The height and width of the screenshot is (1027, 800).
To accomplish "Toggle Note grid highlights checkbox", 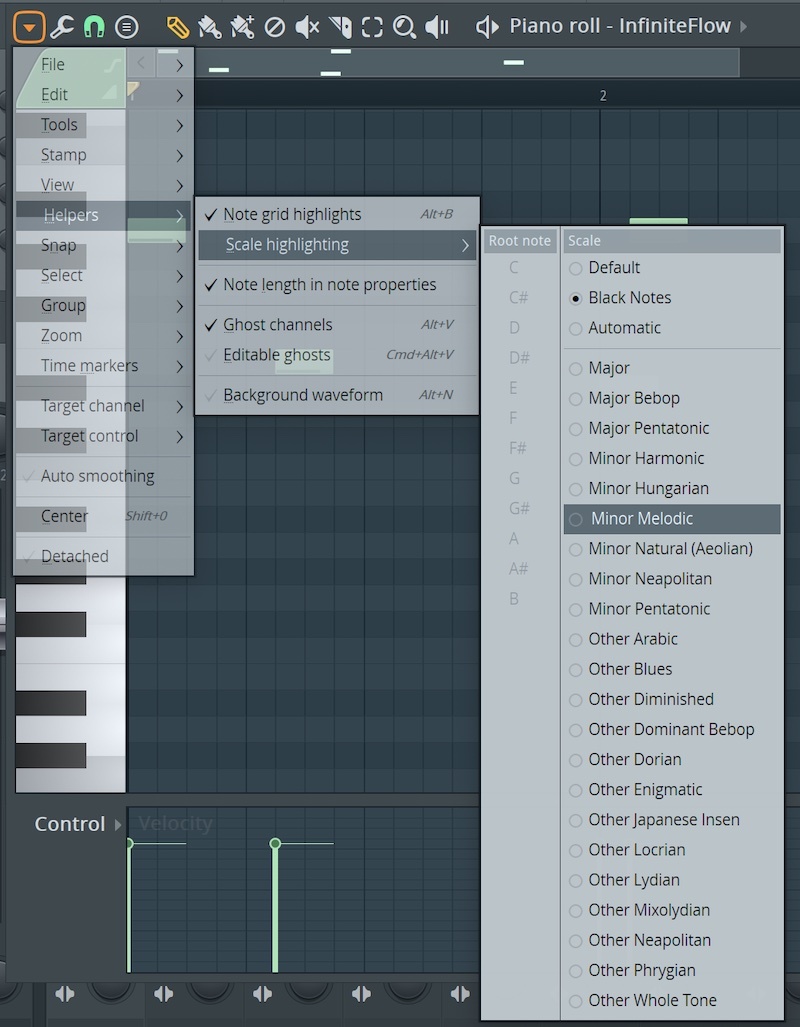I will 292,214.
